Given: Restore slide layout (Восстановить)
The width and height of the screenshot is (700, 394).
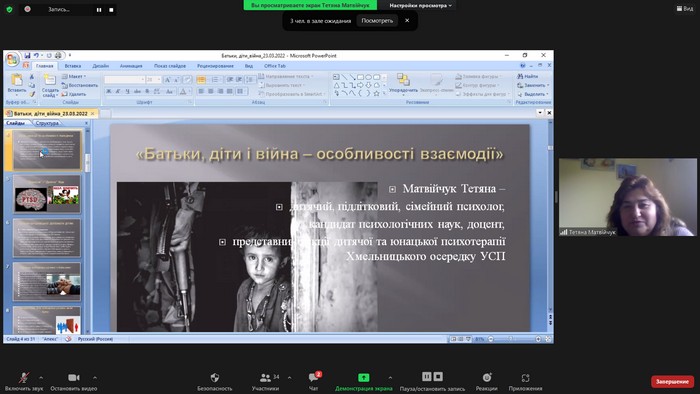Looking at the screenshot, I should click(x=80, y=85).
